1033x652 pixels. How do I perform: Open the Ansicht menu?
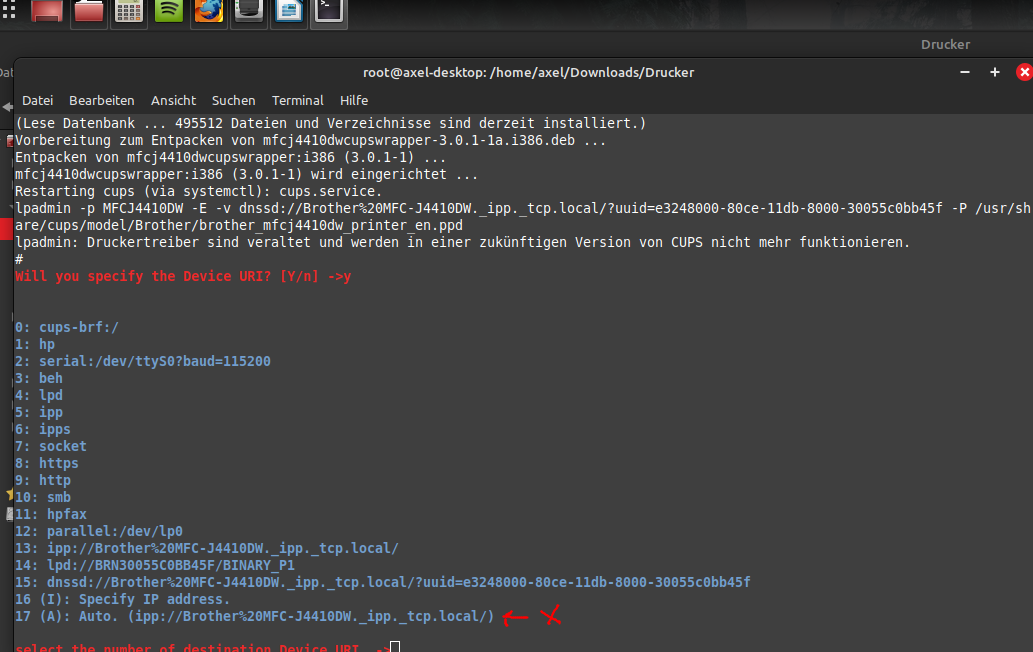tap(173, 101)
